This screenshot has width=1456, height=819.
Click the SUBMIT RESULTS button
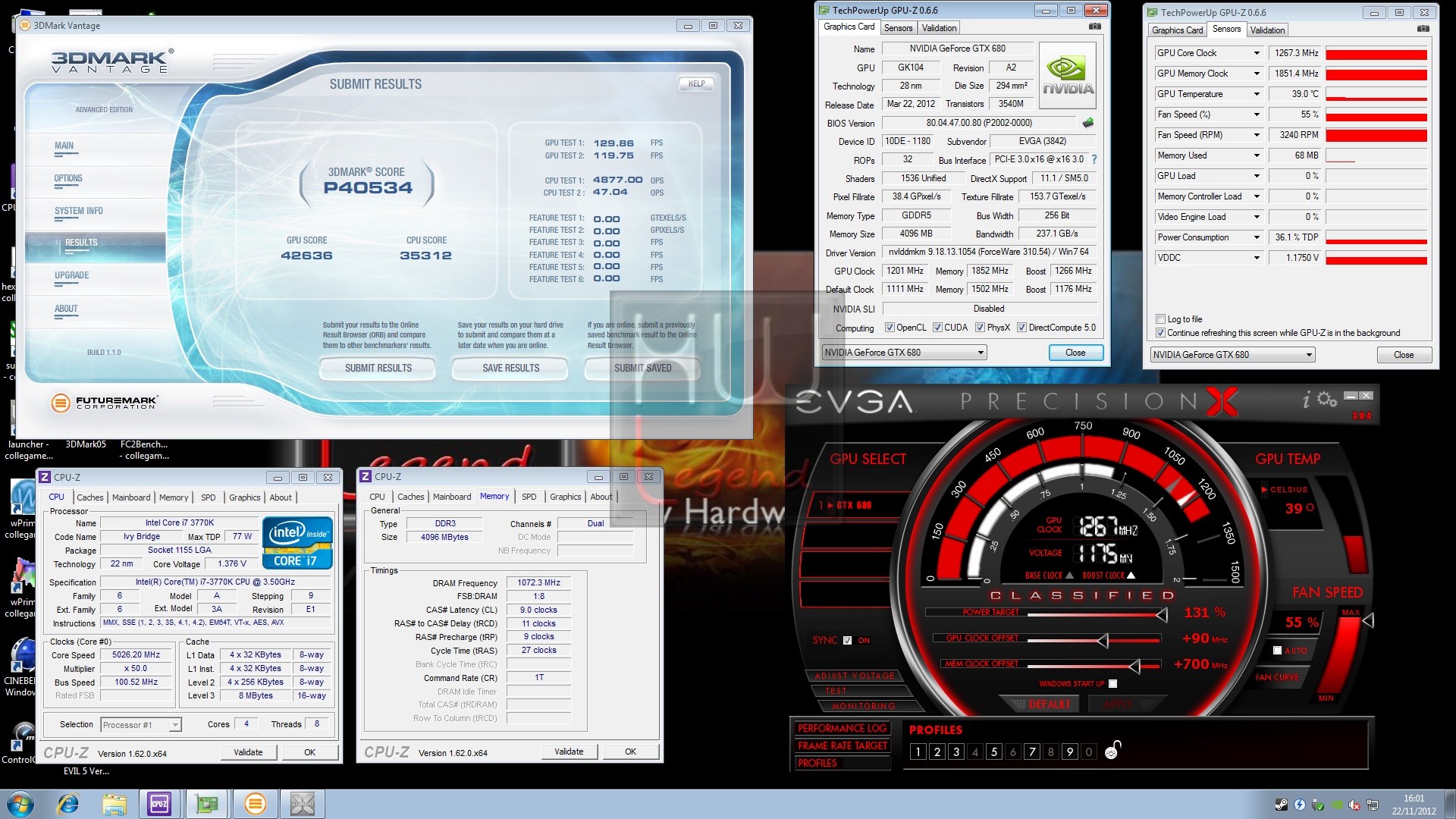tap(378, 369)
